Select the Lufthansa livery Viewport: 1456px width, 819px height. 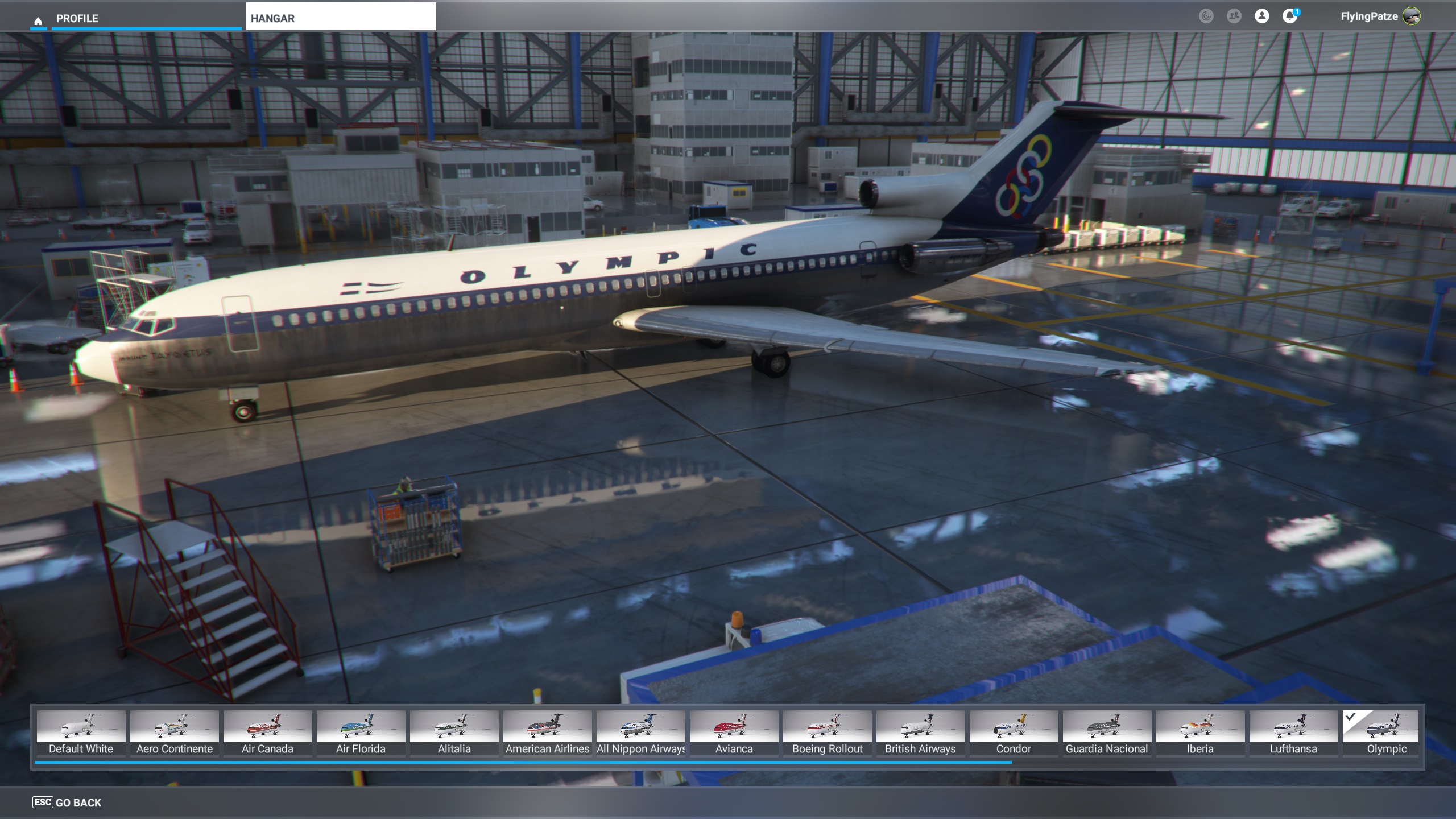click(1293, 733)
